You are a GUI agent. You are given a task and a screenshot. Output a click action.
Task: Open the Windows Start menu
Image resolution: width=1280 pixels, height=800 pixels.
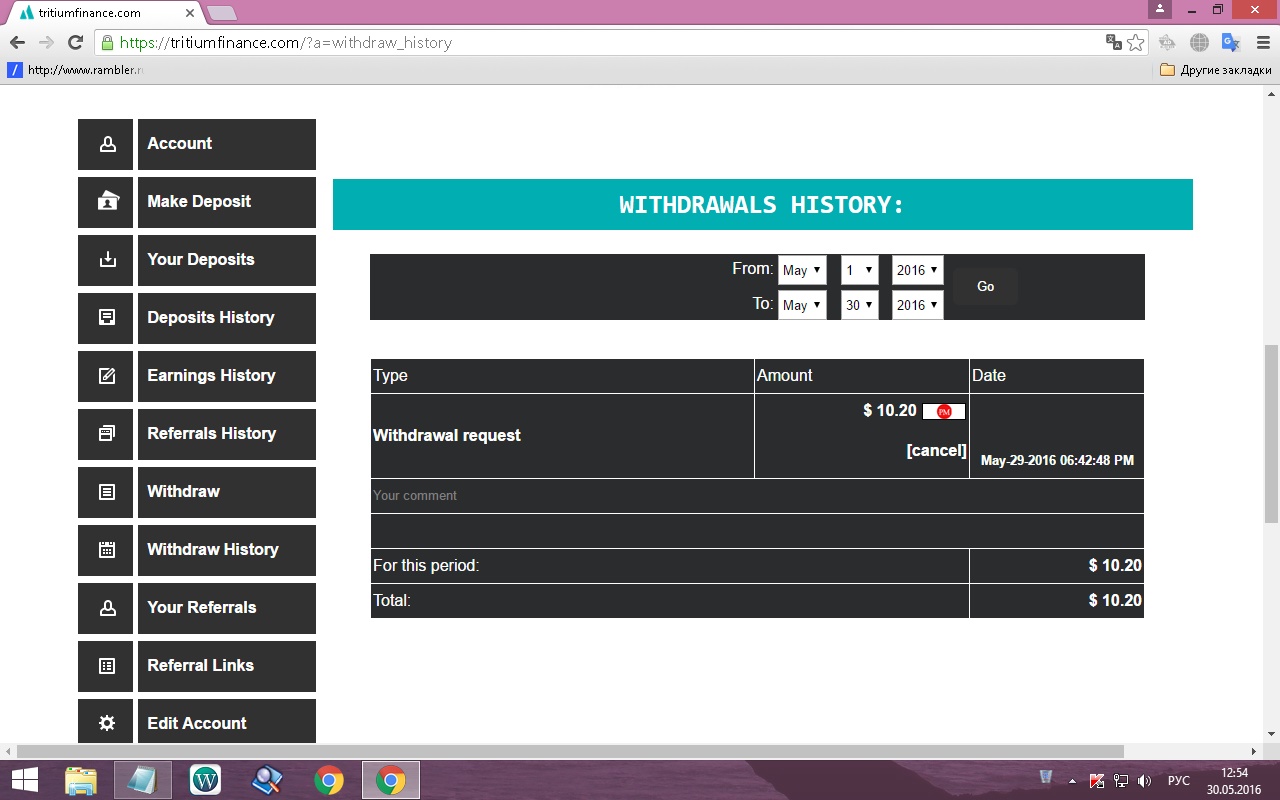click(x=24, y=780)
